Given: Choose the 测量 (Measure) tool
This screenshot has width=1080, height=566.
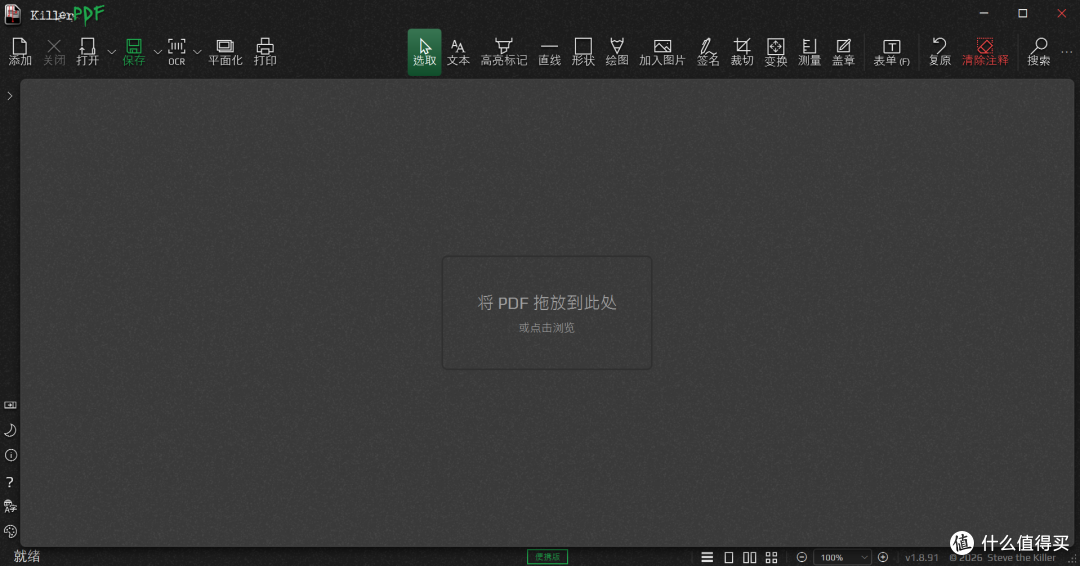Looking at the screenshot, I should (x=809, y=52).
